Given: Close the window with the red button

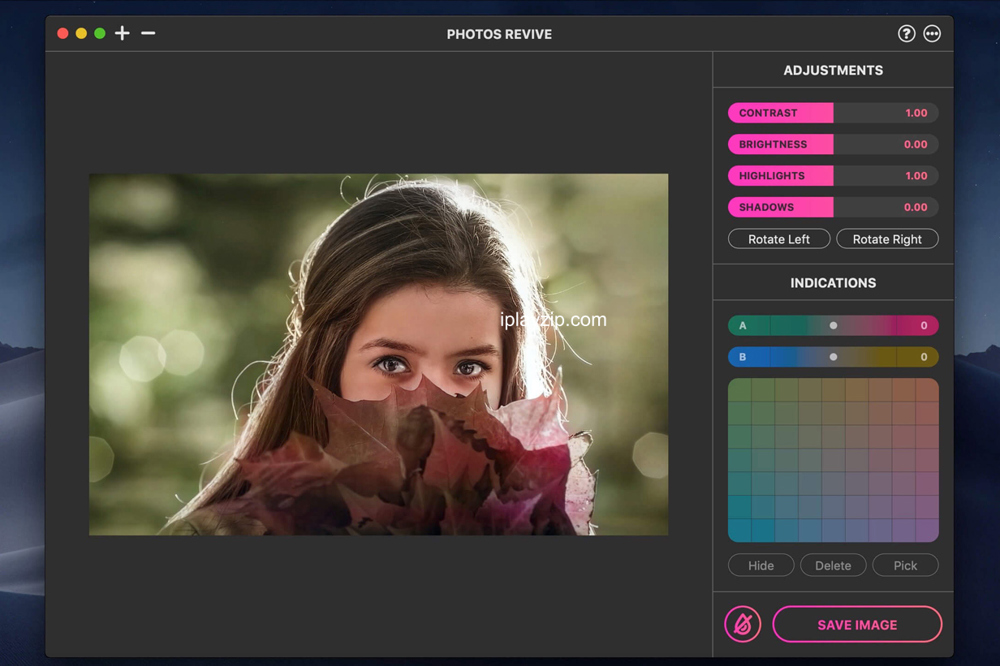Looking at the screenshot, I should (62, 33).
